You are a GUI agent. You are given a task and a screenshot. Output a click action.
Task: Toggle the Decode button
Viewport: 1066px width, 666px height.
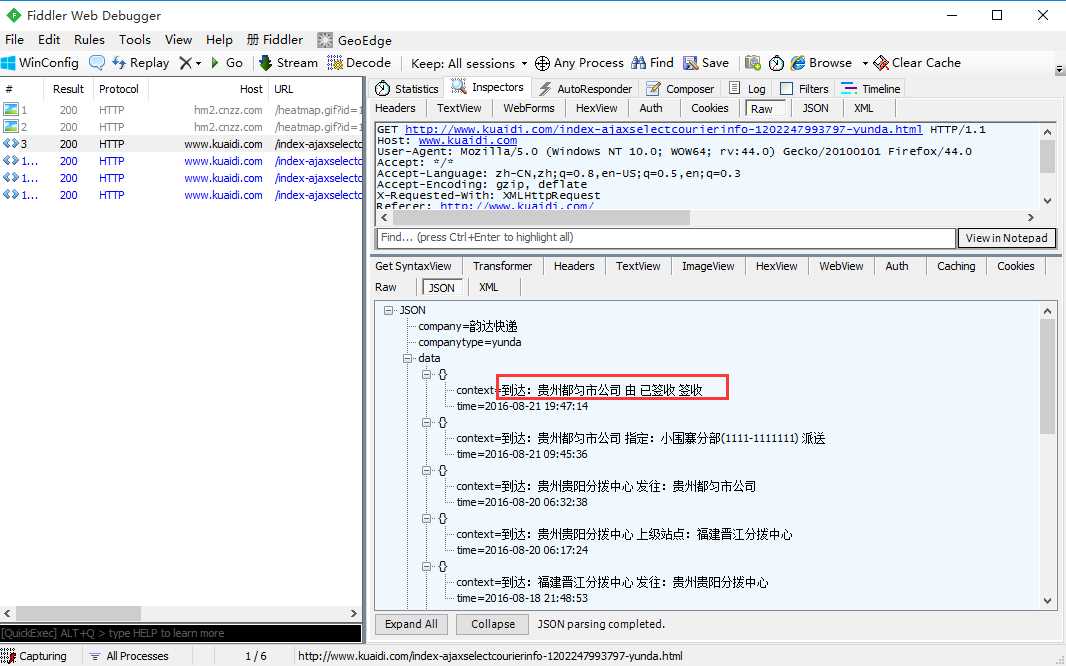(360, 63)
